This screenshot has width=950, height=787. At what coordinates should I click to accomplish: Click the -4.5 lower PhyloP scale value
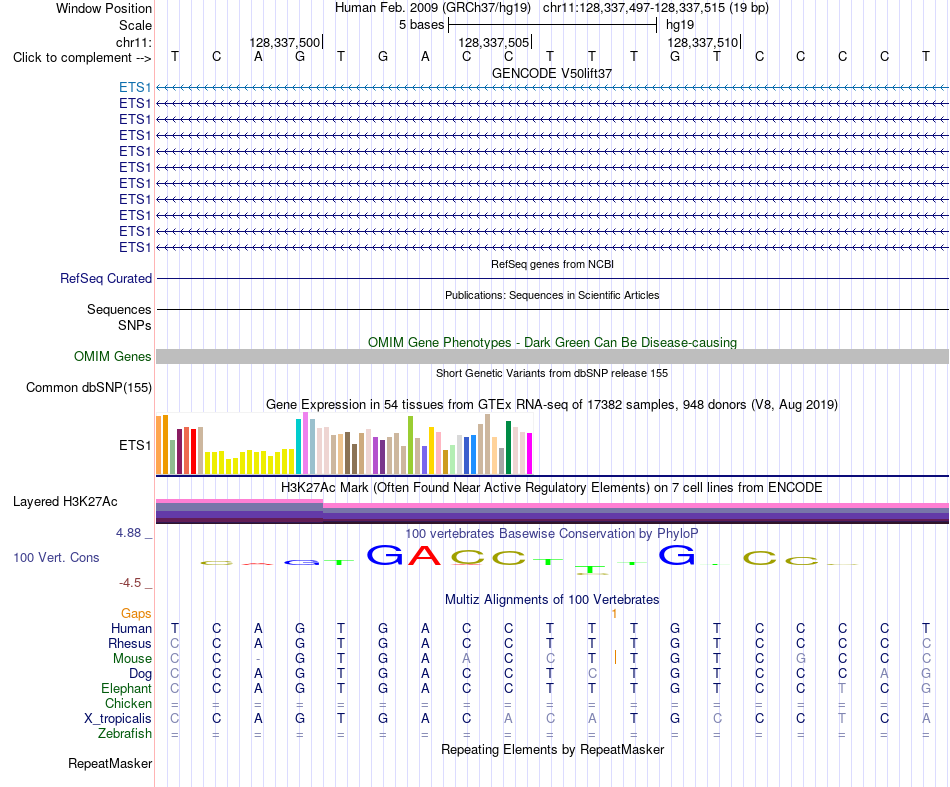click(x=130, y=583)
